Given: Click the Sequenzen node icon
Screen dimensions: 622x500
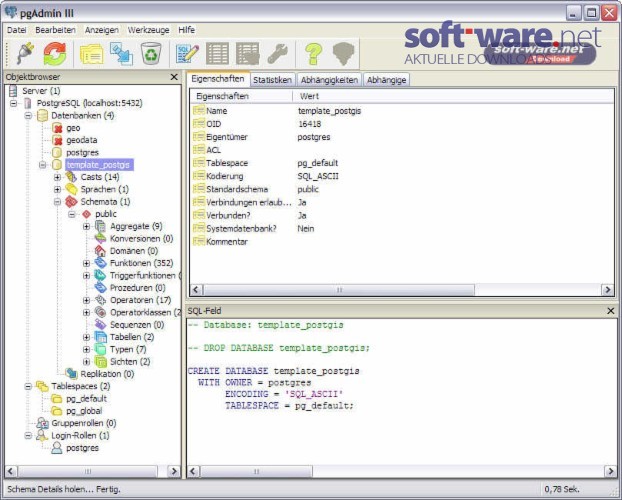Looking at the screenshot, I should 100,325.
